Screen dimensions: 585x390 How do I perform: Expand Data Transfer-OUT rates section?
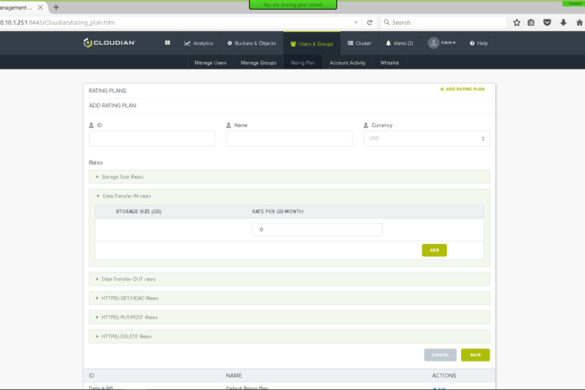[290, 279]
